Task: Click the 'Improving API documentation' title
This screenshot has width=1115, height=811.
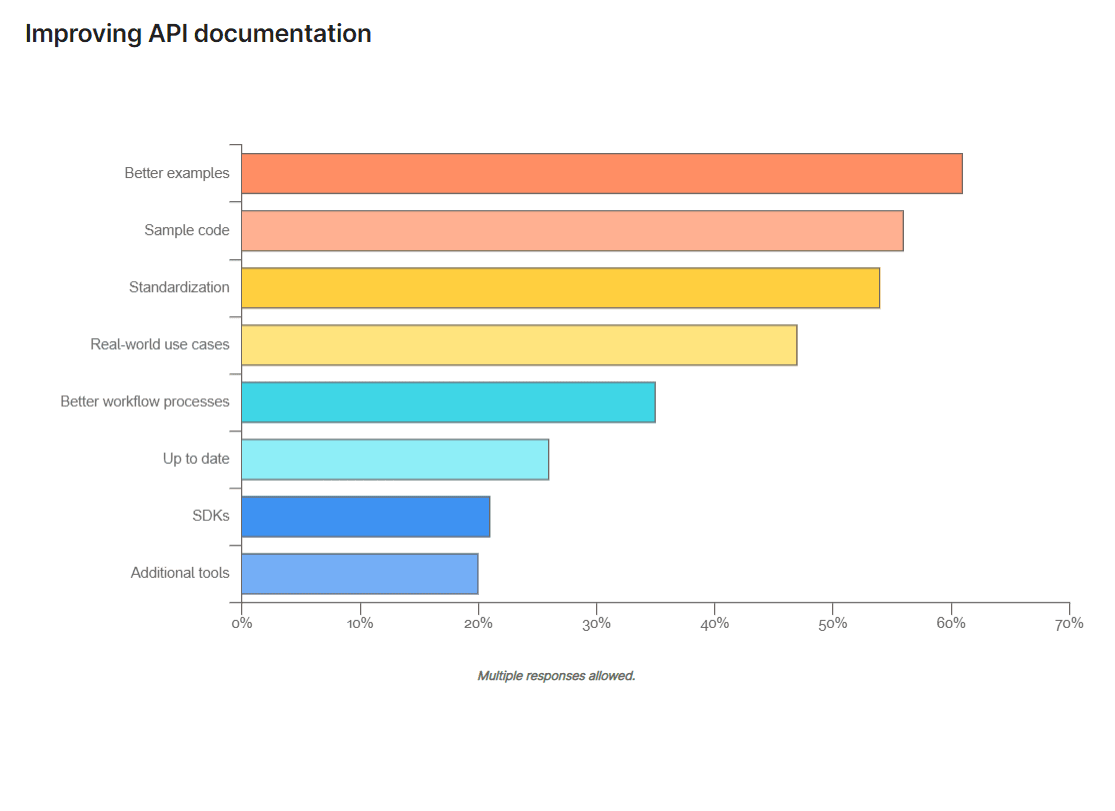Action: click(198, 33)
